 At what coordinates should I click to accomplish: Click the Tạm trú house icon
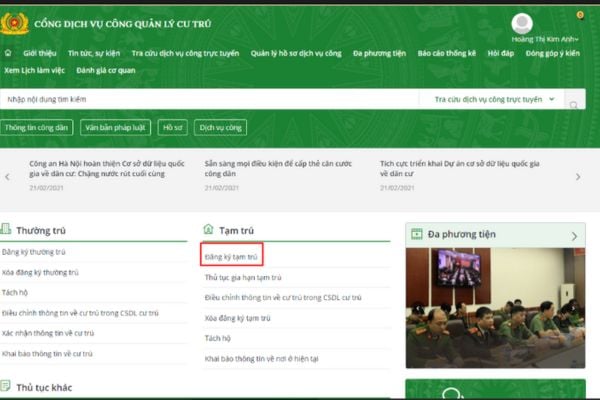point(208,229)
